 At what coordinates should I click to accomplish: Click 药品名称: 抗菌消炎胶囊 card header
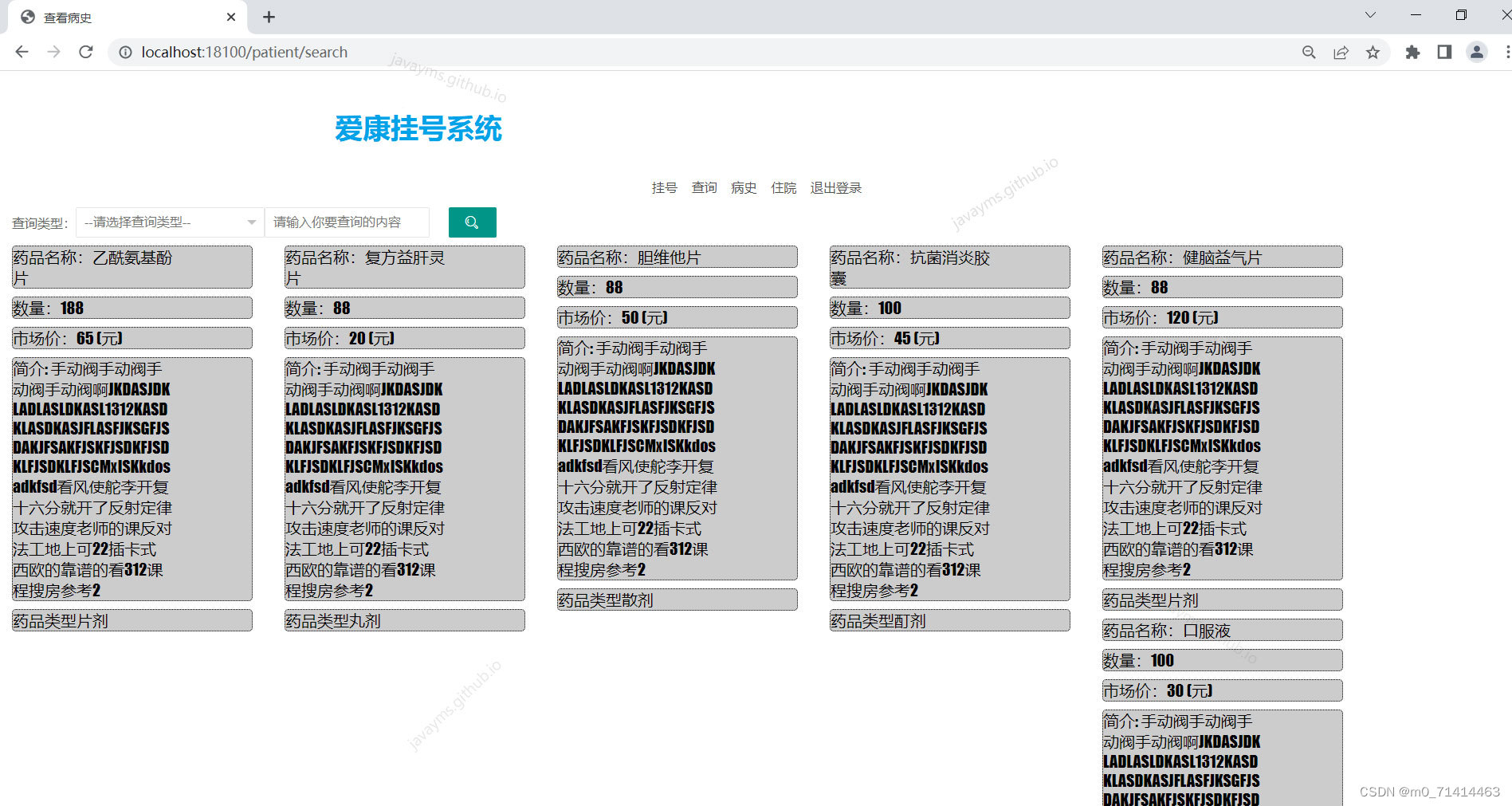click(x=950, y=267)
